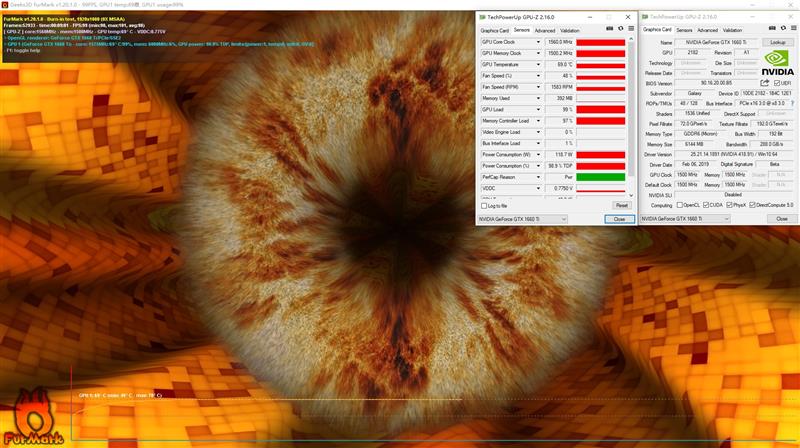The width and height of the screenshot is (800, 448).
Task: Click sensors list scrollbar down arrow
Action: (x=631, y=195)
